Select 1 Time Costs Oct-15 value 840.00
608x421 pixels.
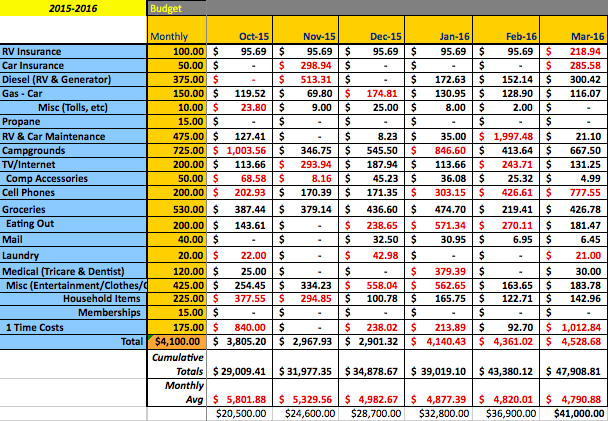(240, 327)
